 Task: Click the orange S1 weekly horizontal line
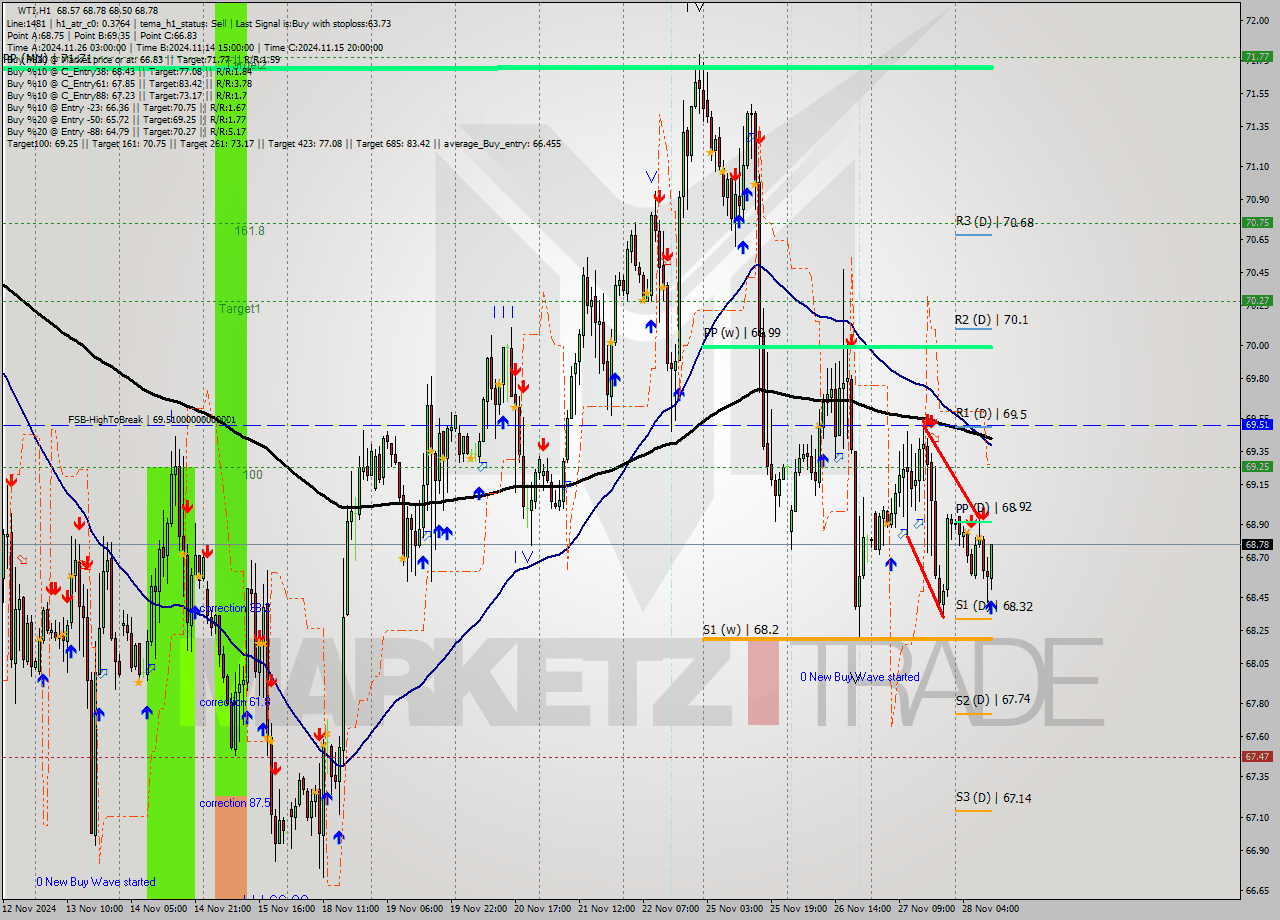click(x=847, y=638)
